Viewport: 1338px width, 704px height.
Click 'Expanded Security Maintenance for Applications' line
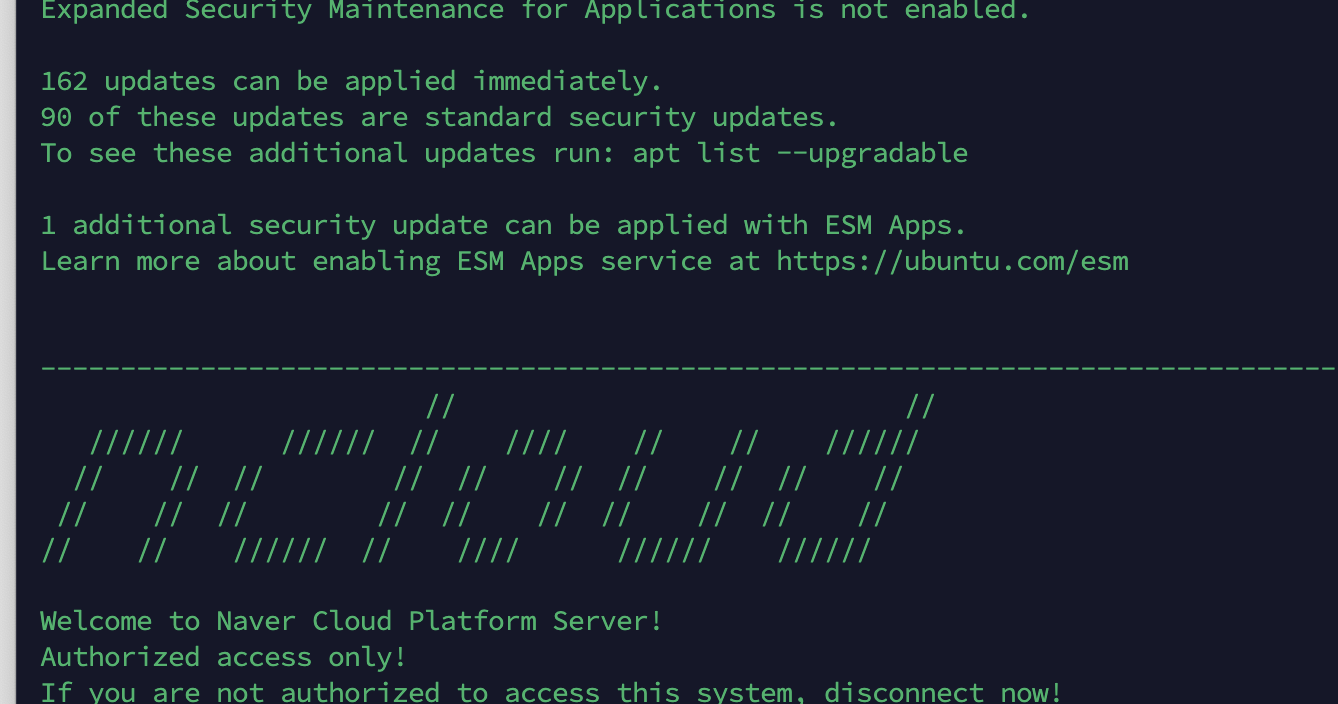click(536, 11)
